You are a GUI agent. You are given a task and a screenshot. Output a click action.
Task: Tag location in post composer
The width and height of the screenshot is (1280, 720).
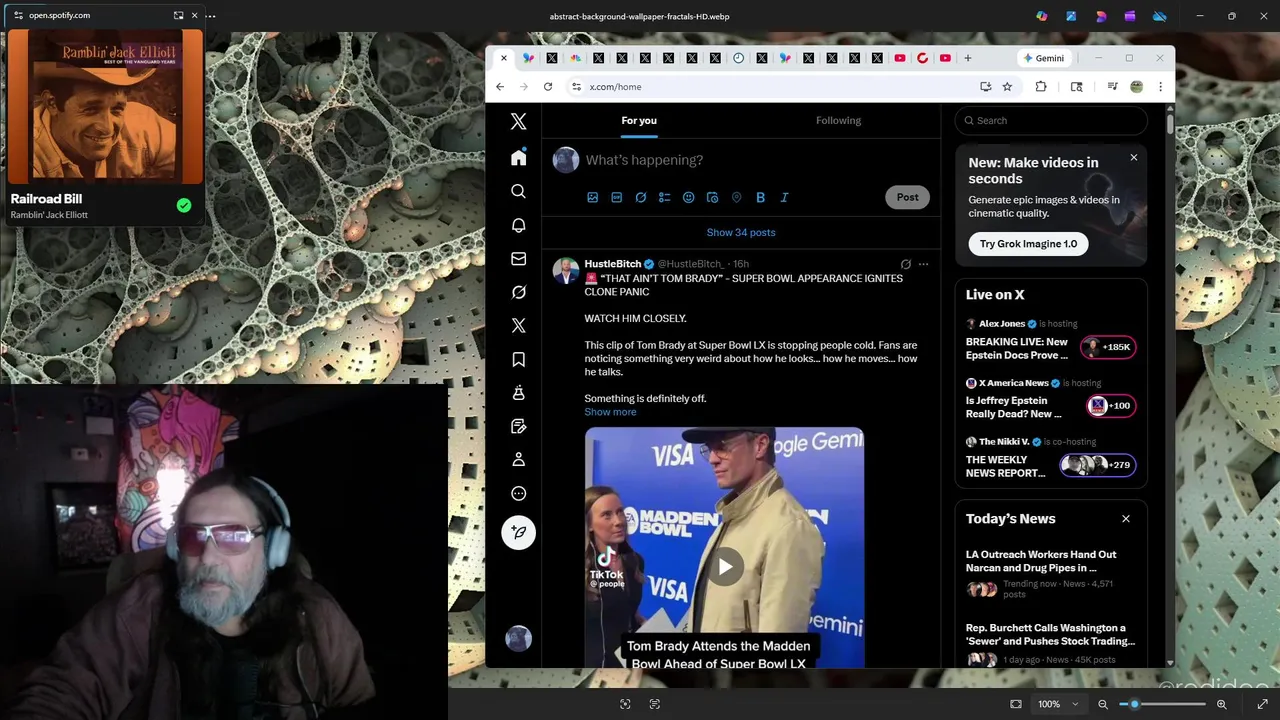click(736, 198)
